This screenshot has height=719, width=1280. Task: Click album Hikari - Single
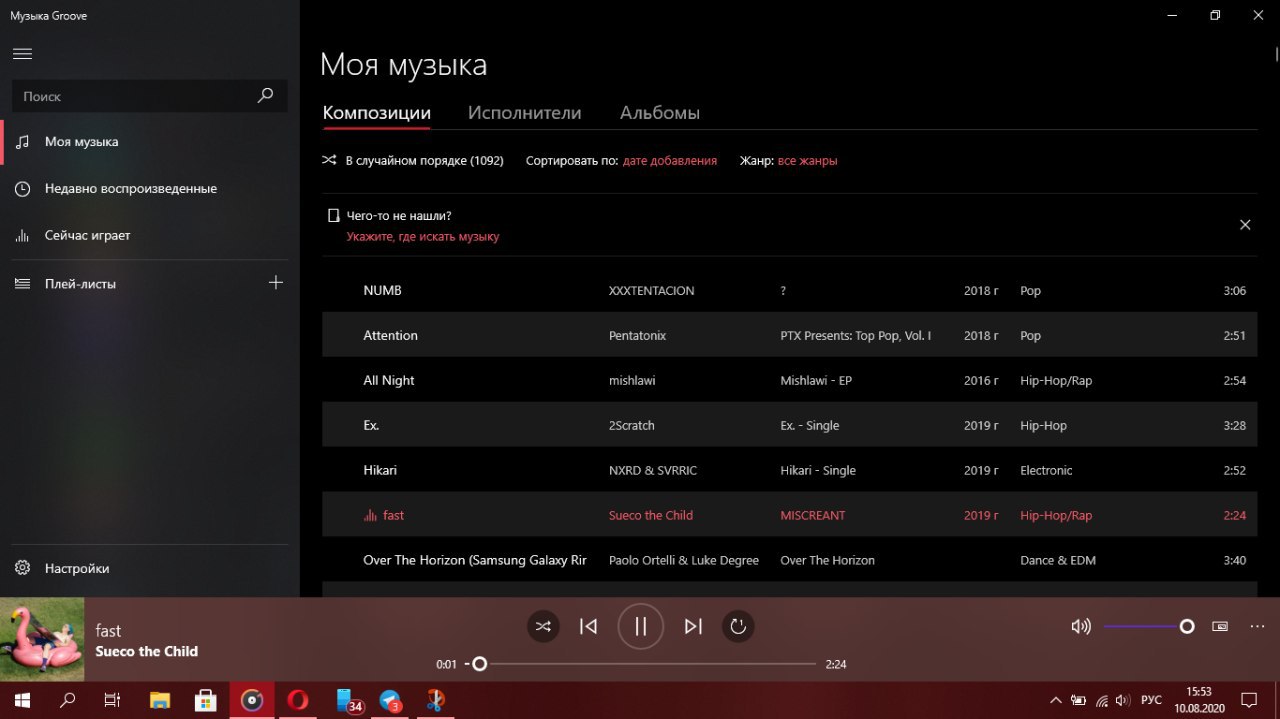point(818,470)
